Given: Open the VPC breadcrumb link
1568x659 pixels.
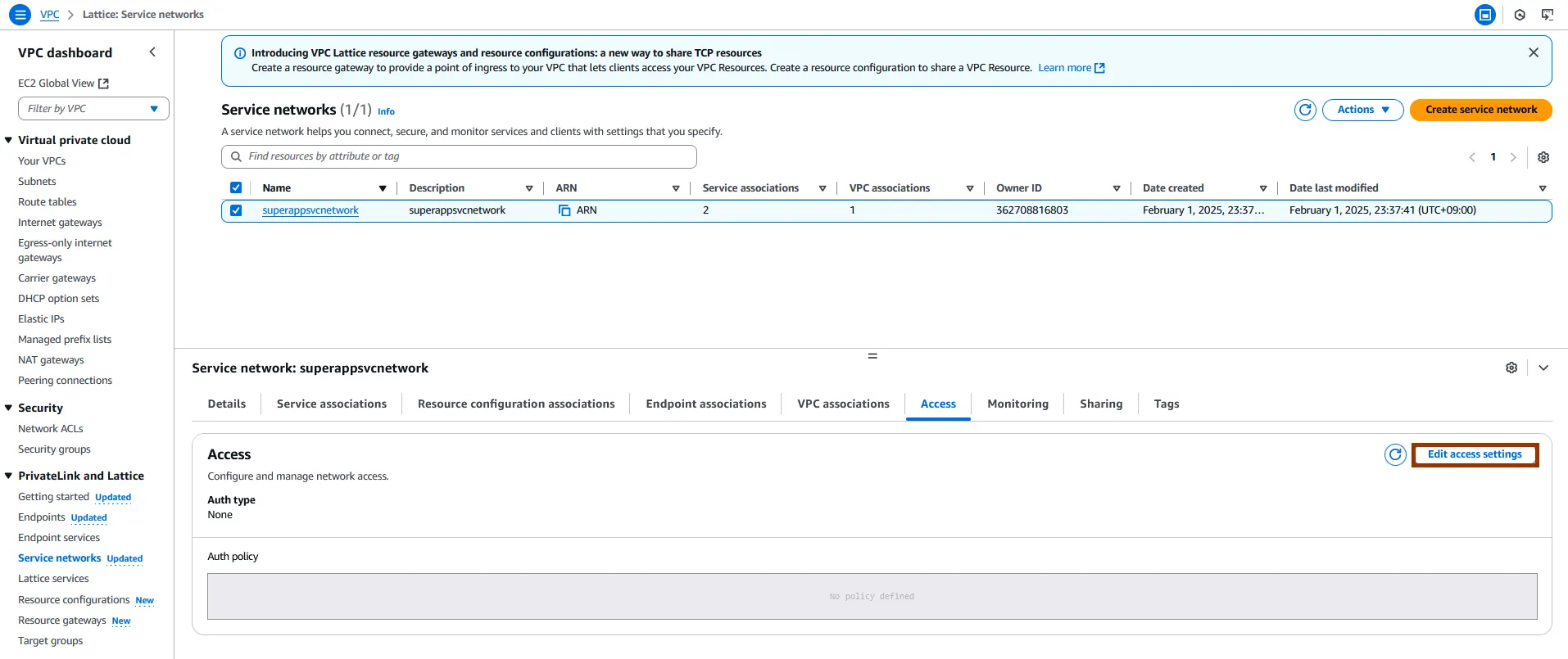Looking at the screenshot, I should click(x=50, y=15).
